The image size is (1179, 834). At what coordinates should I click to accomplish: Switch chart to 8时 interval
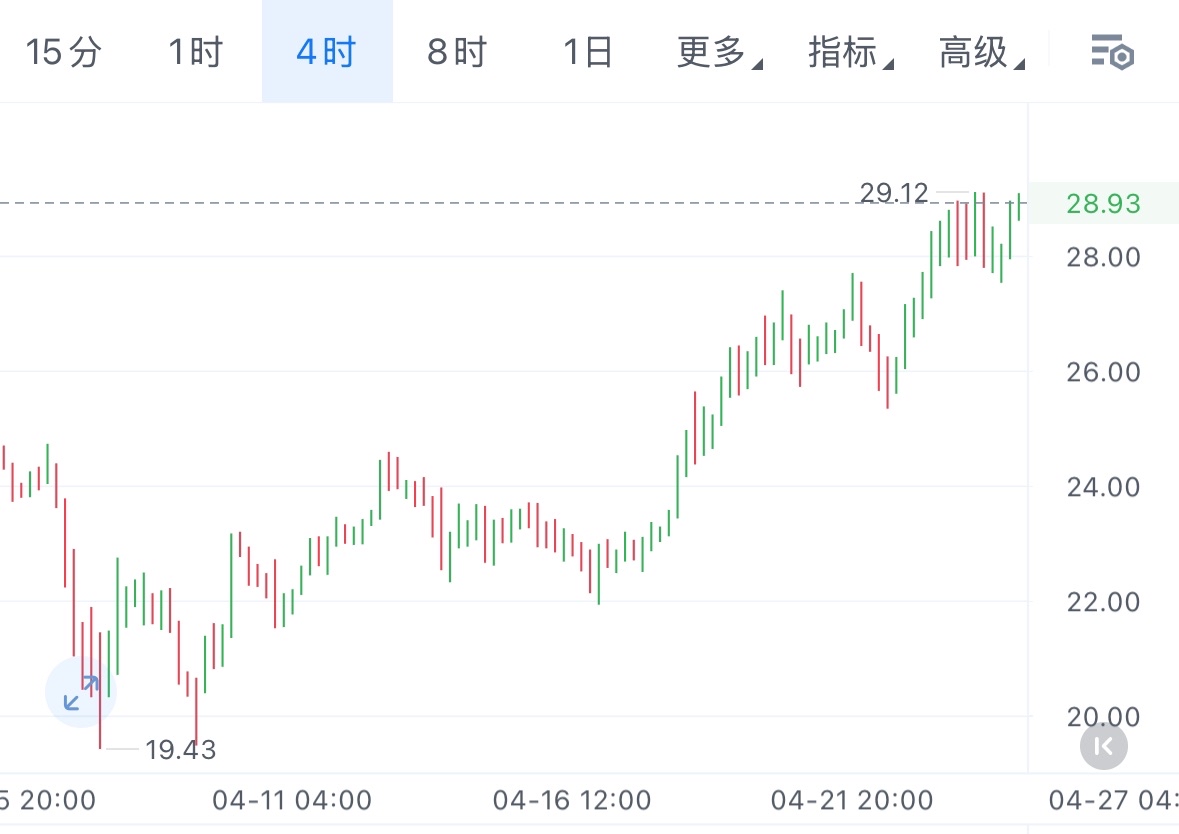457,51
